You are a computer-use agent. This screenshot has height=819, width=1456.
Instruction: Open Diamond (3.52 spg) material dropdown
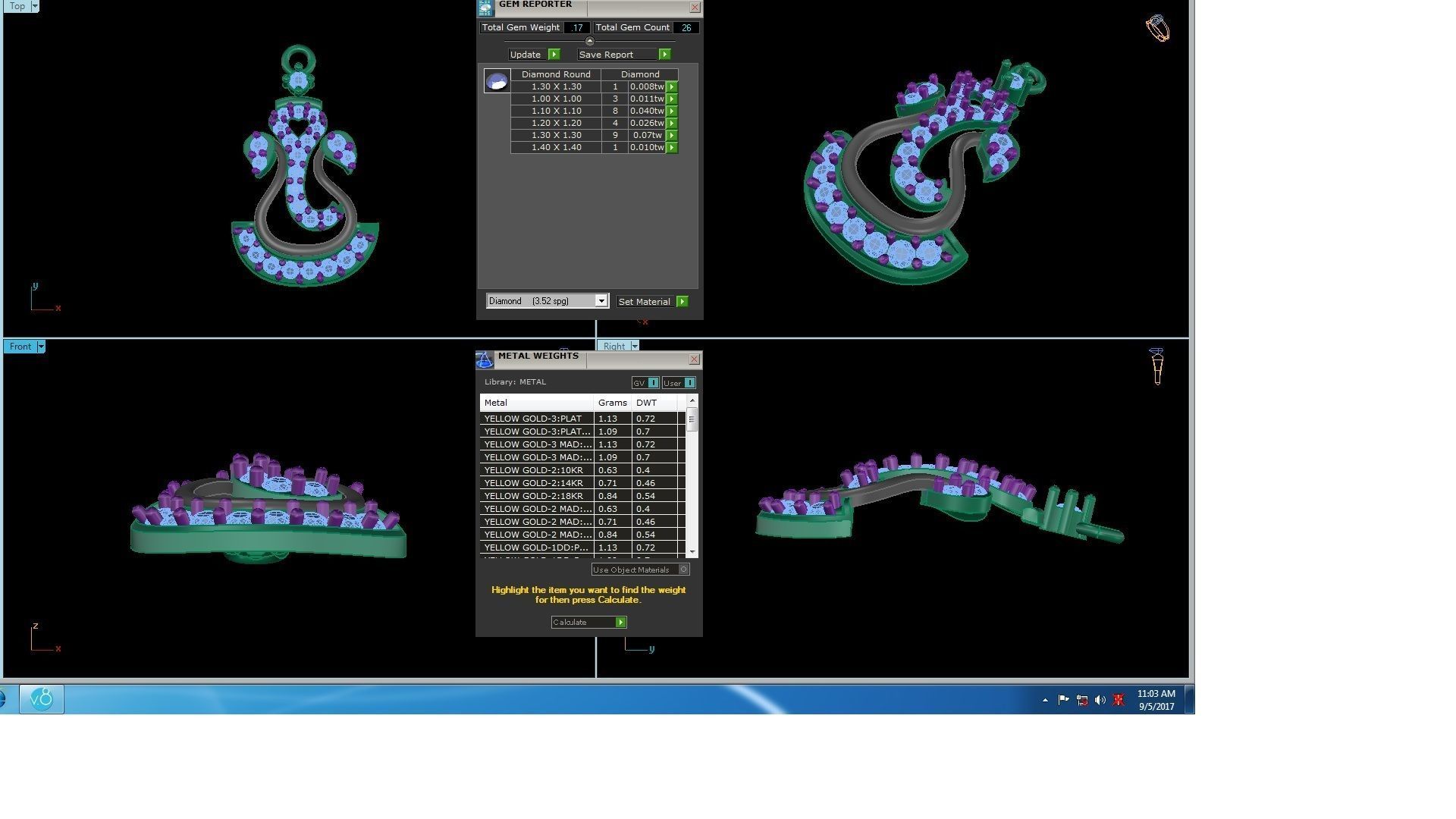[x=601, y=301]
